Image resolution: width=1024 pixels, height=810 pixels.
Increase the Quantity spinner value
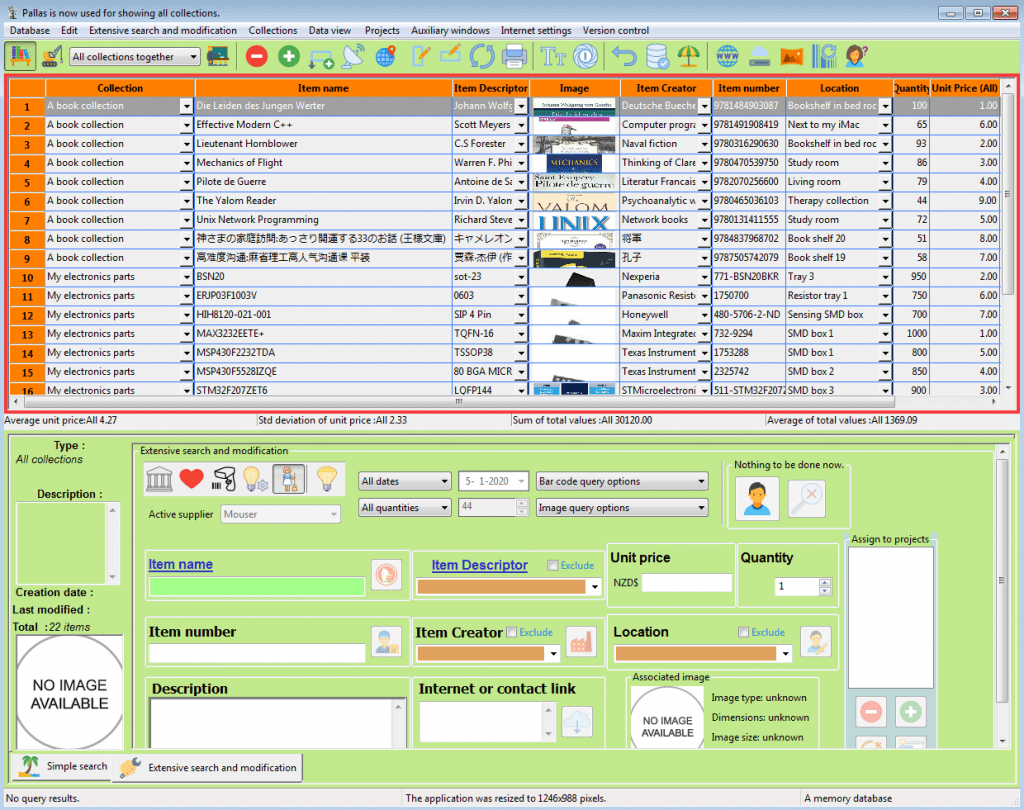click(825, 583)
